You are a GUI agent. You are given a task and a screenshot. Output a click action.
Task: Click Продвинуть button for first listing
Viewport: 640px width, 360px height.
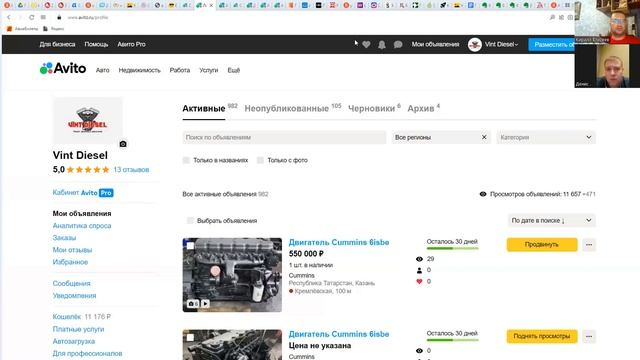(542, 244)
